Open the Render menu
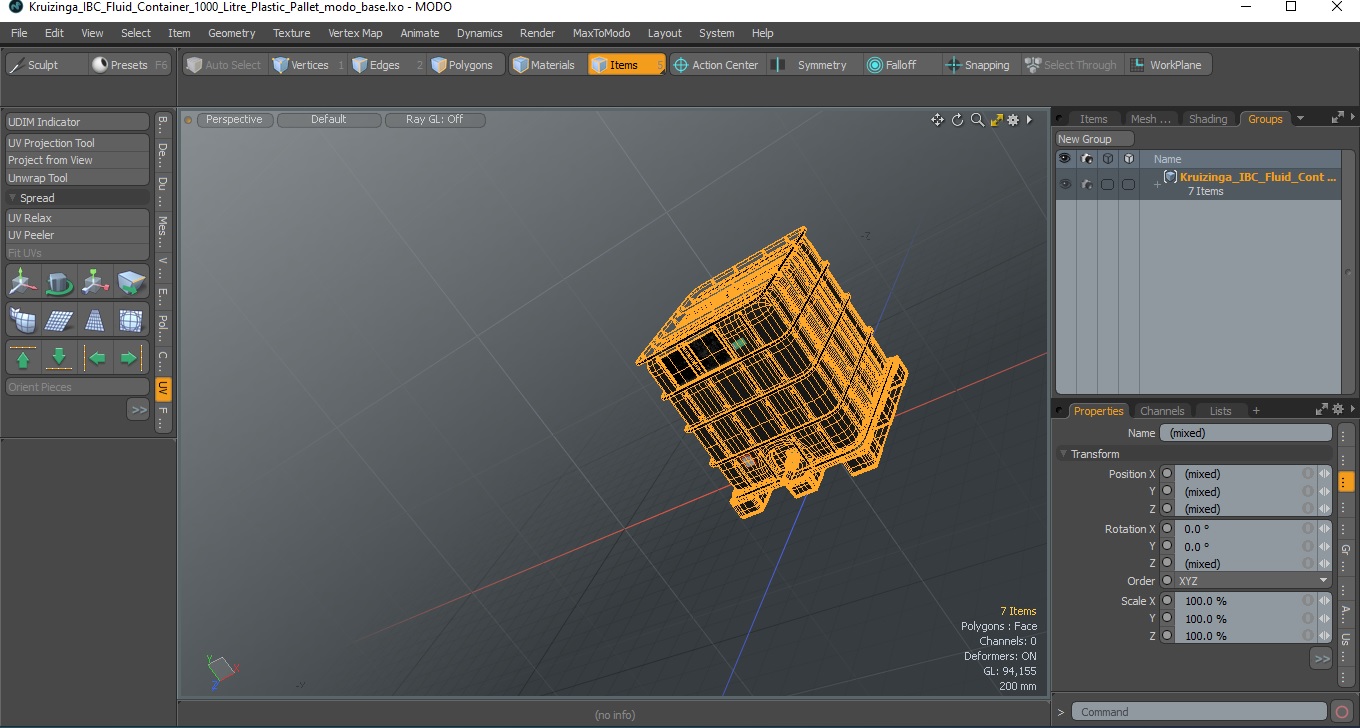Image resolution: width=1360 pixels, height=728 pixels. 537,33
